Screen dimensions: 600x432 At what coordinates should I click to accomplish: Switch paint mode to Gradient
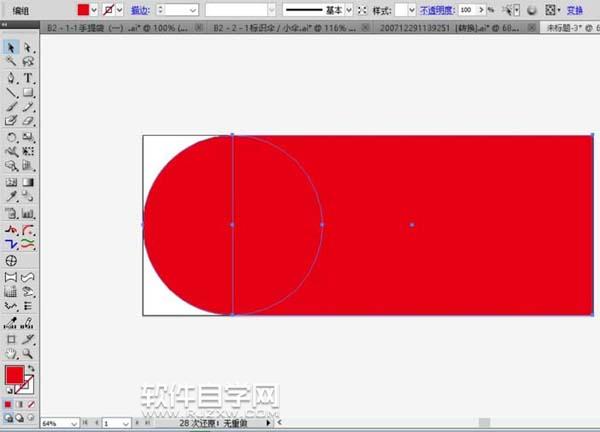tap(19, 404)
